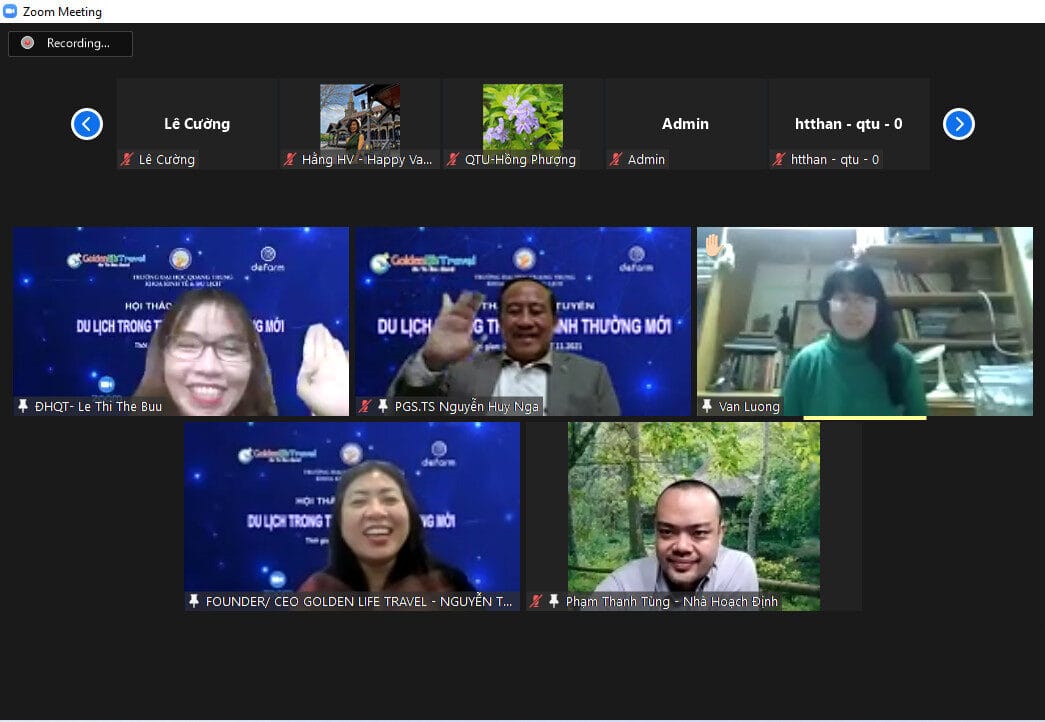Click PGS.TS Nguyễn Huy Nga video tile

523,320
